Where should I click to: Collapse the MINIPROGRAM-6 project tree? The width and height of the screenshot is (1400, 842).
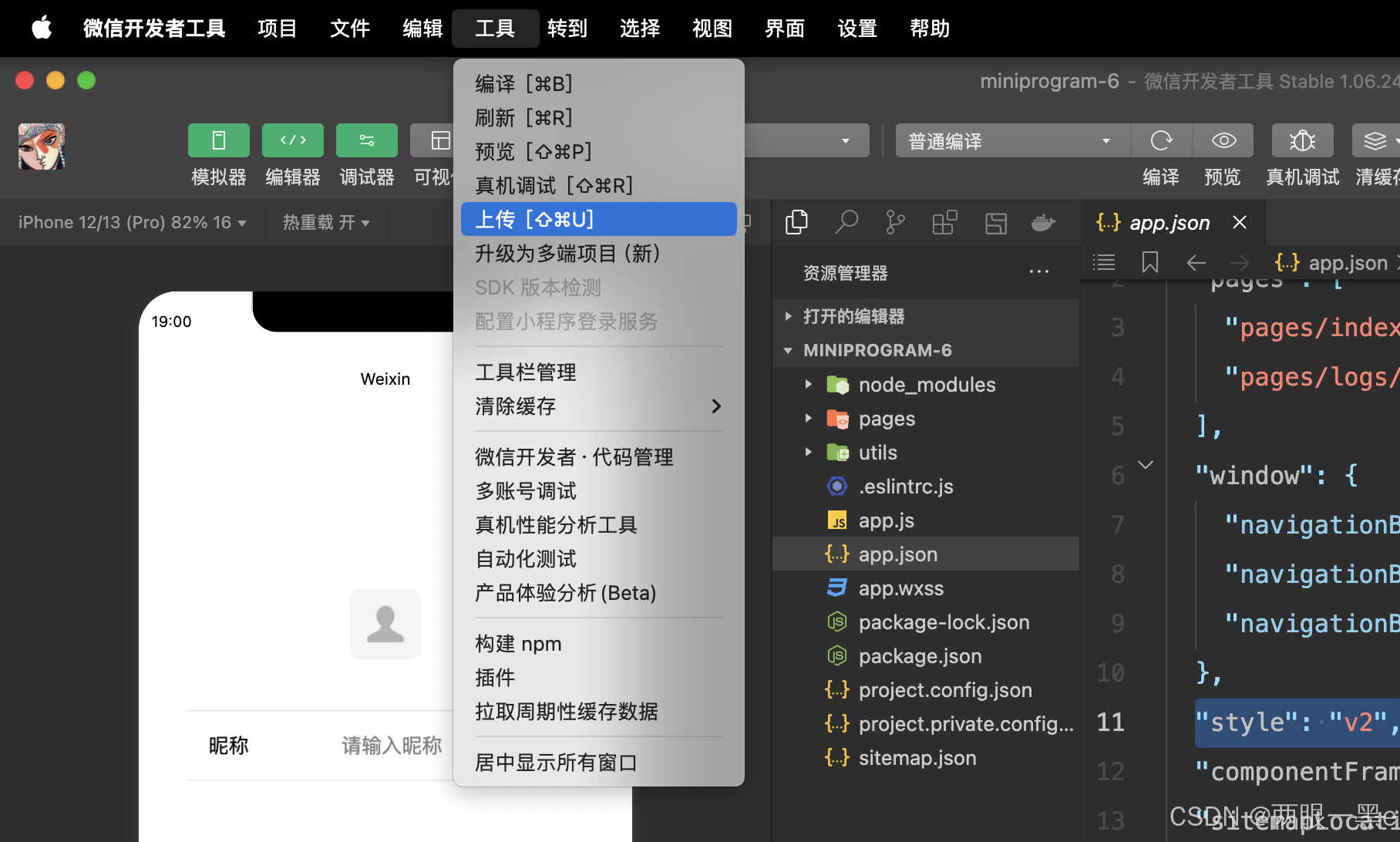926,350
